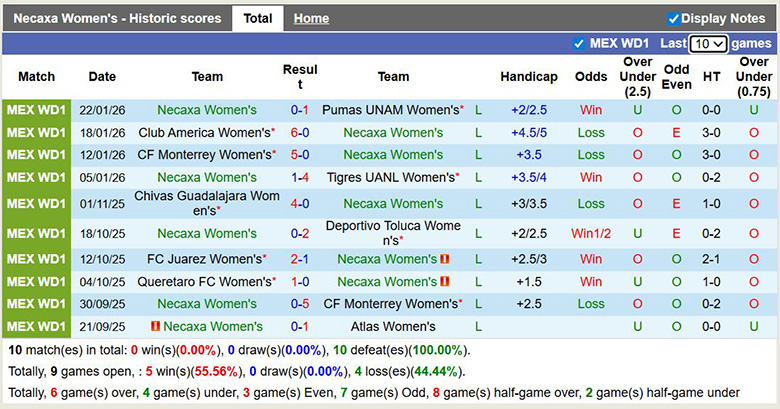Viewport: 780px width, 409px height.
Task: Open Tigres UANL Women's team link
Action: [390, 177]
